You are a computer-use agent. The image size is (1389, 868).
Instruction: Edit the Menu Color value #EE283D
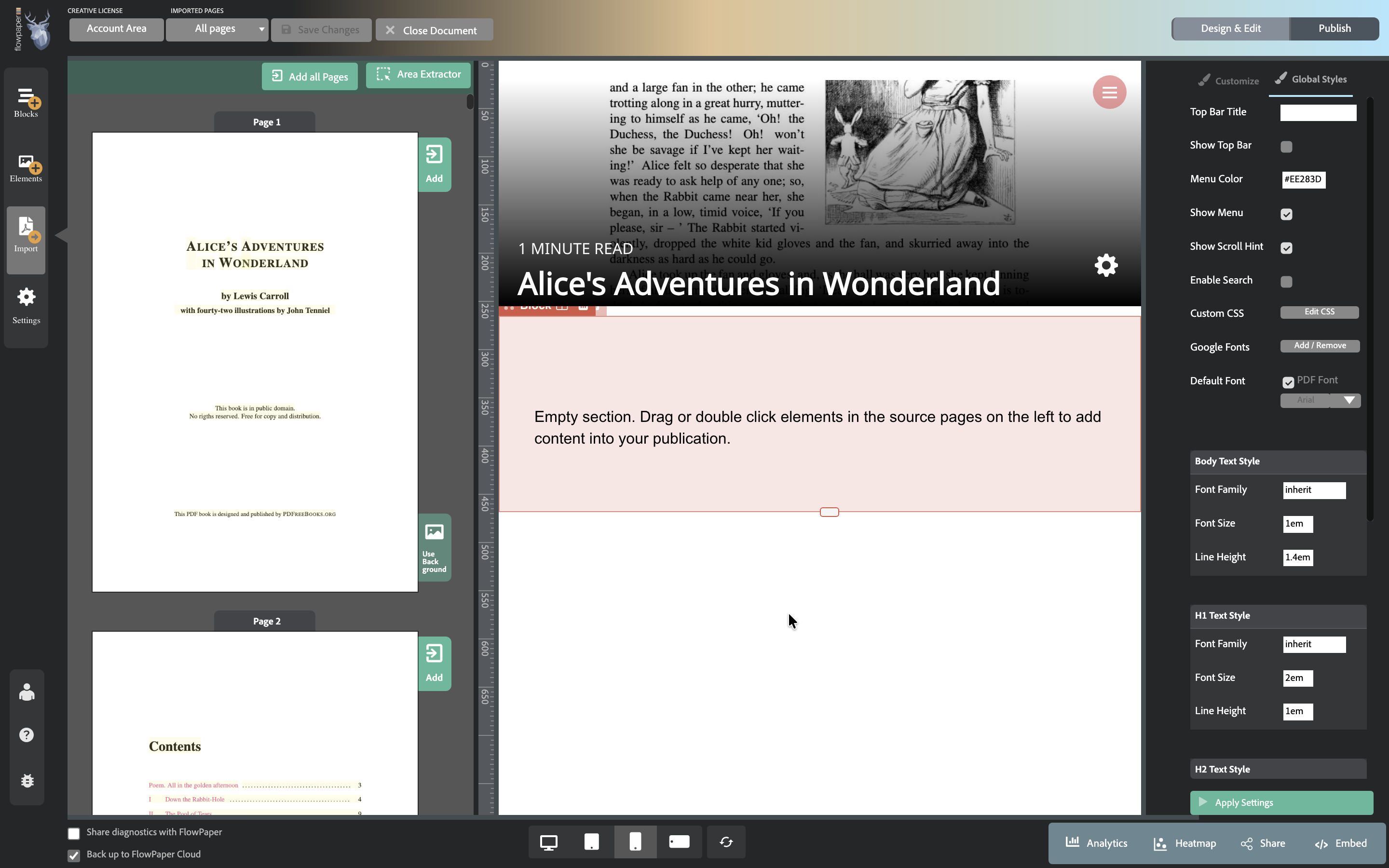[1303, 179]
